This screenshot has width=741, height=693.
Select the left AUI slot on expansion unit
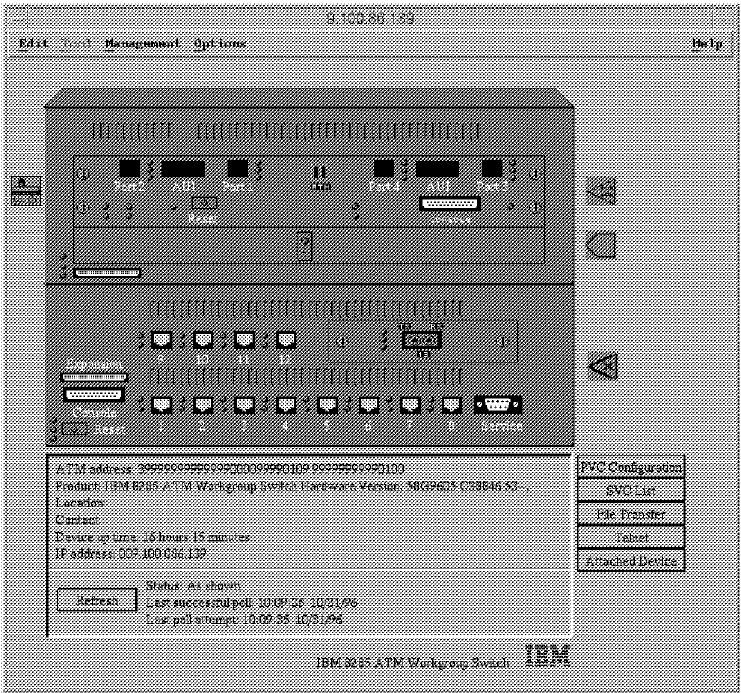click(x=183, y=169)
